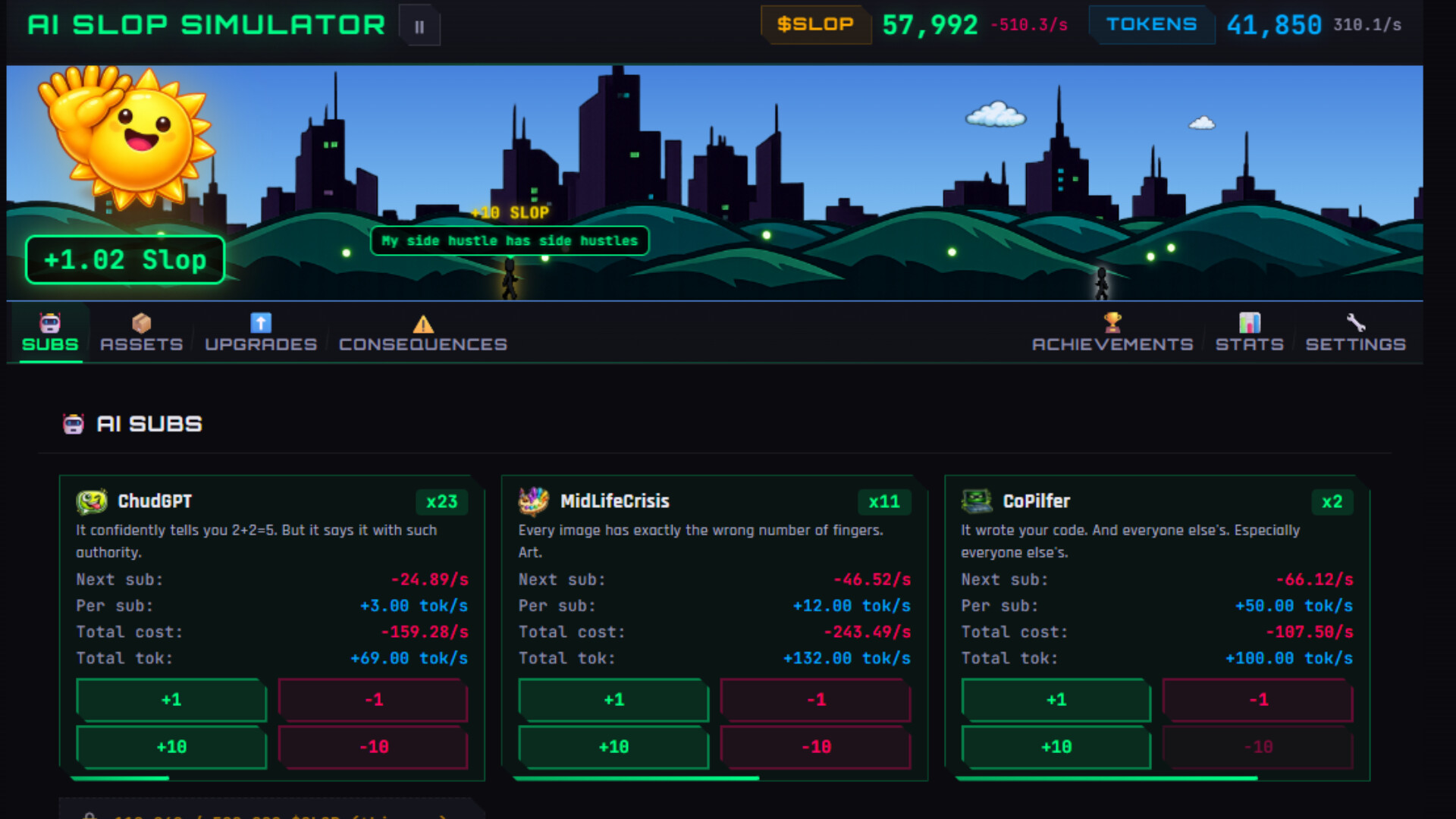This screenshot has width=1456, height=819.
Task: Click the warning triangle on CONSEQUENCES
Action: click(x=422, y=325)
